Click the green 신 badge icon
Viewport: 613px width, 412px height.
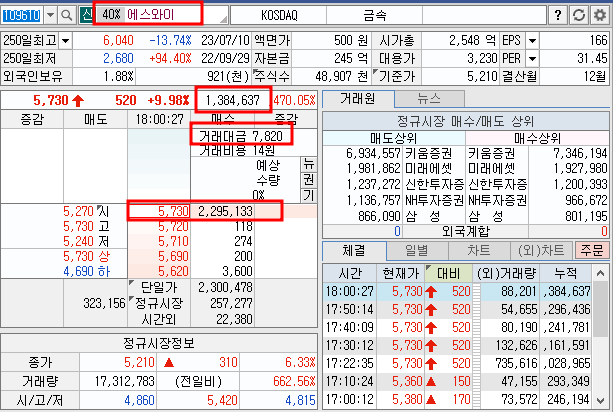tap(86, 15)
